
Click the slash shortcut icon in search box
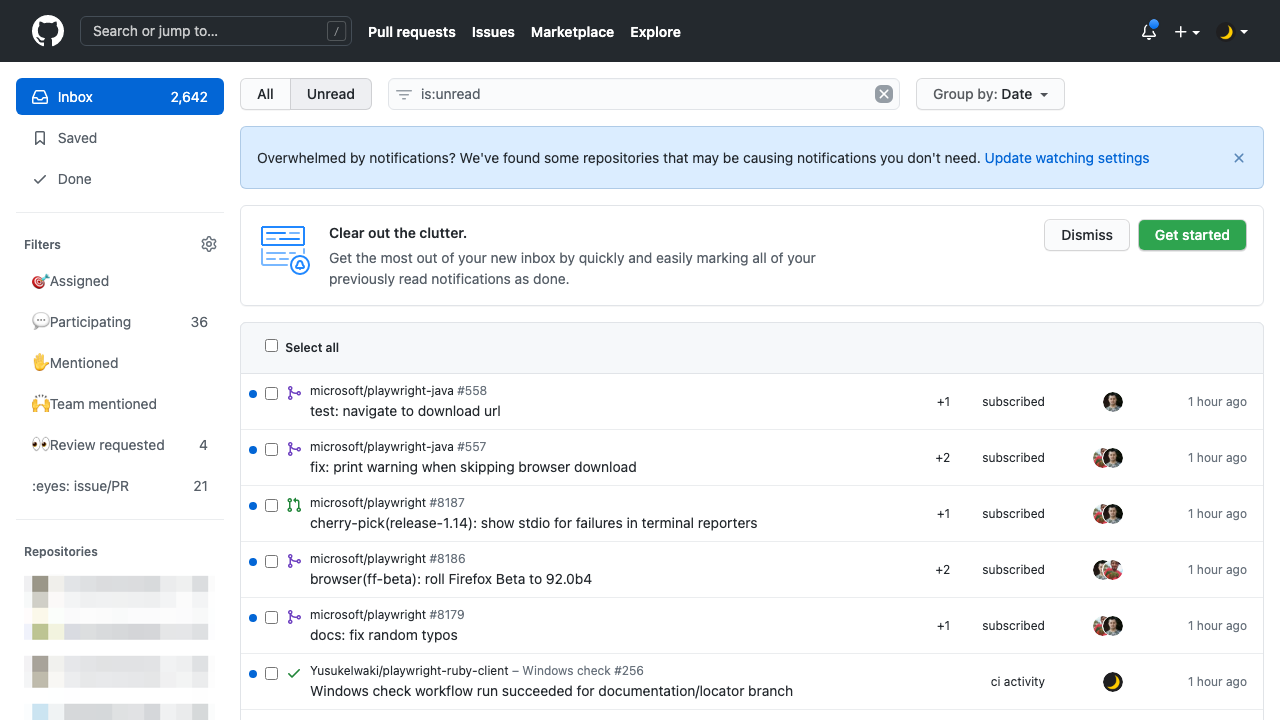tap(337, 31)
